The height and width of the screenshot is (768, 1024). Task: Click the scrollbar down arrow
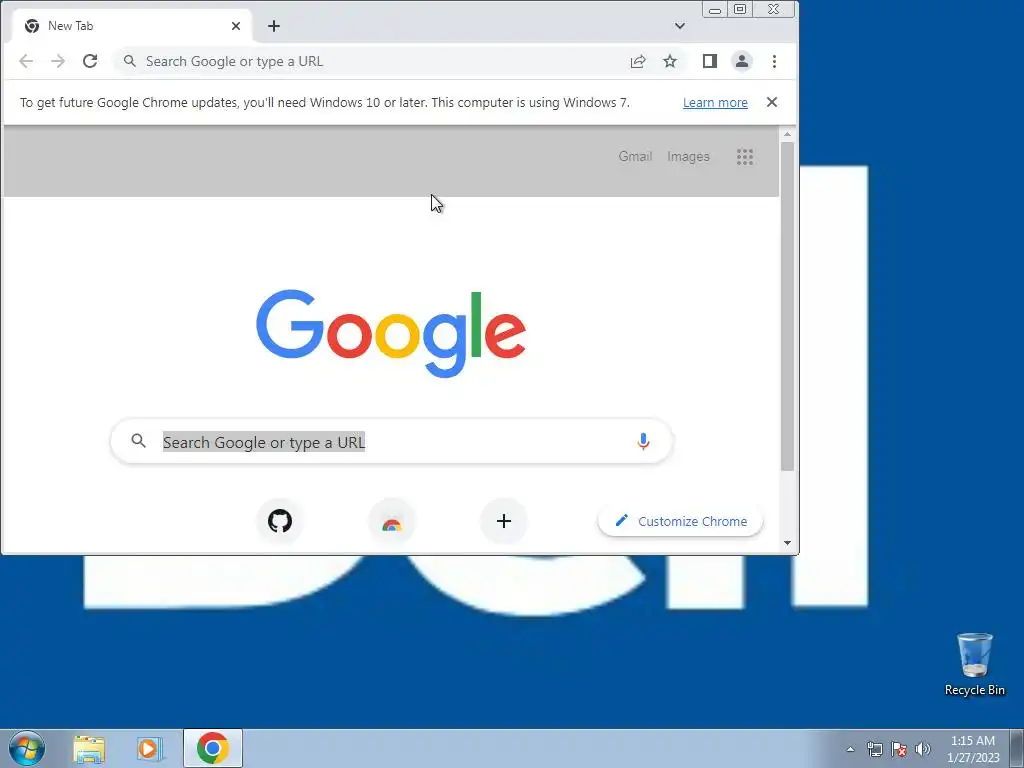pos(788,543)
